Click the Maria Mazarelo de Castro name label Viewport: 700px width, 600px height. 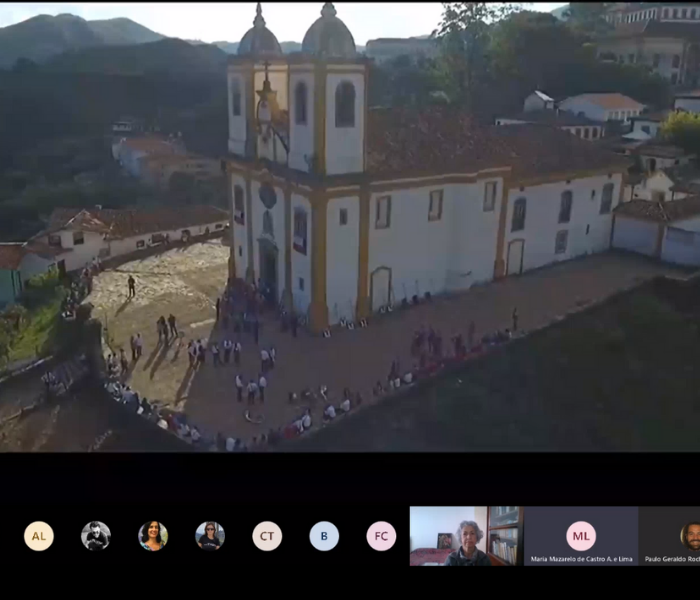(581, 559)
